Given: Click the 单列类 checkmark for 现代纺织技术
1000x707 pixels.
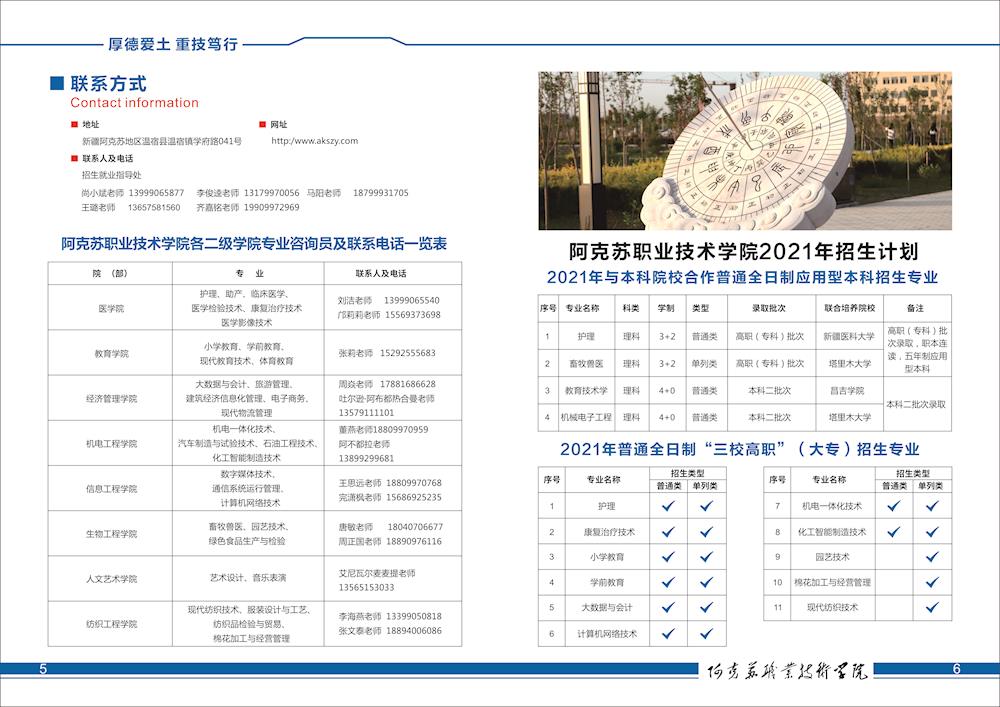Looking at the screenshot, I should click(x=930, y=607).
